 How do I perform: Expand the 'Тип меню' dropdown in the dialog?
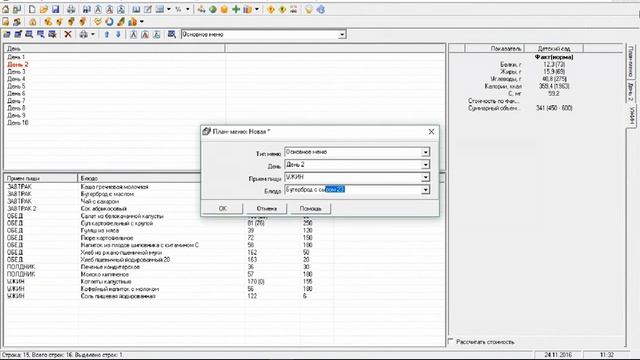tap(425, 152)
